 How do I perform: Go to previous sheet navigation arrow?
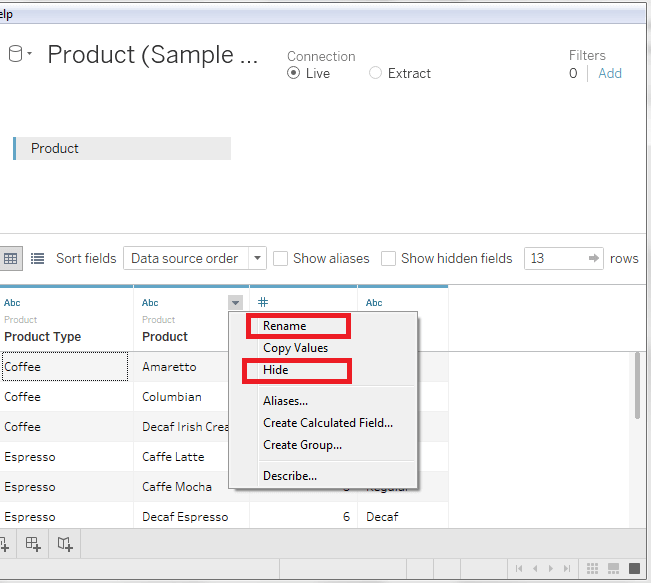click(x=535, y=568)
